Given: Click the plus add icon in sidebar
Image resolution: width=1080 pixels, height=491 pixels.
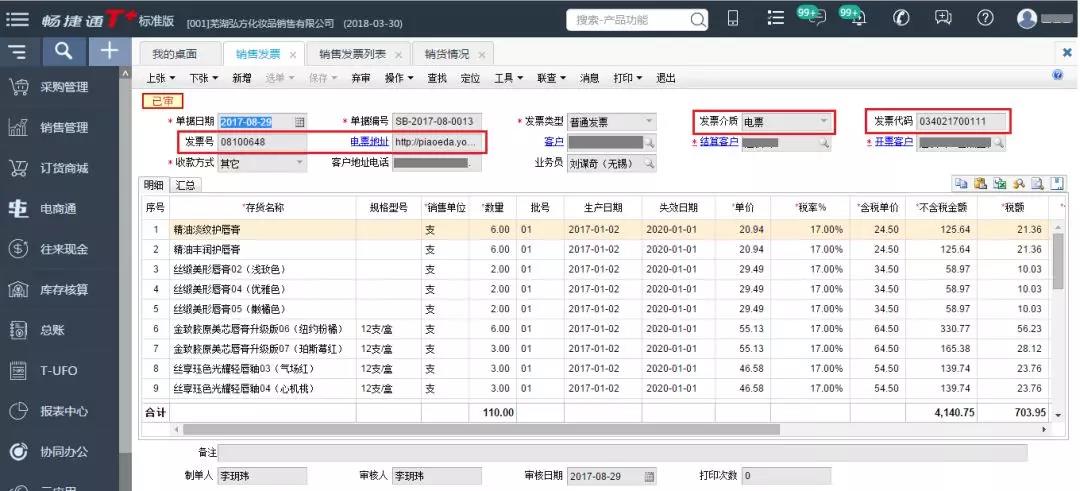Looking at the screenshot, I should pyautogui.click(x=109, y=51).
